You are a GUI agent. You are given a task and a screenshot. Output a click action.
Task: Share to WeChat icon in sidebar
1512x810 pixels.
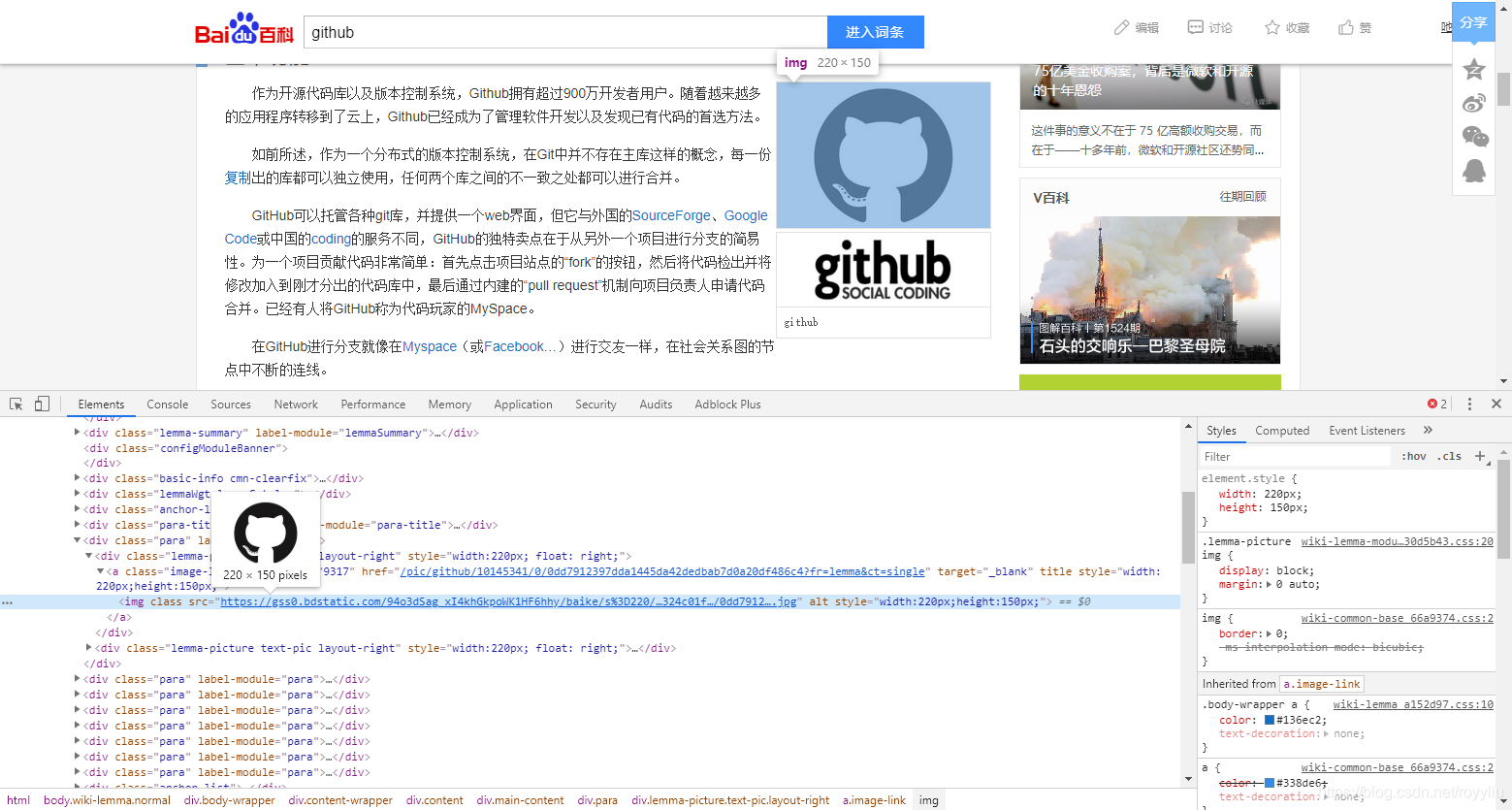[1474, 137]
